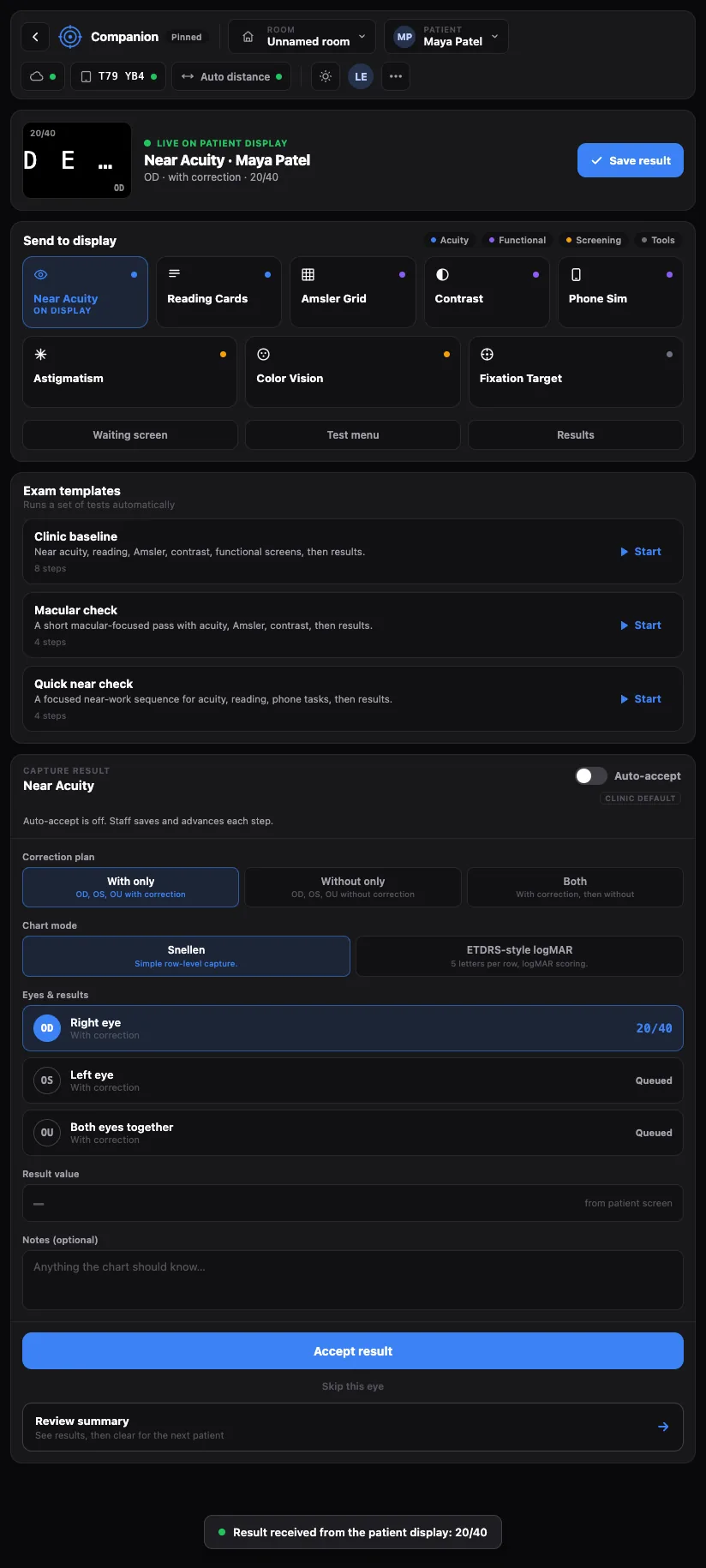Viewport: 706px width, 1568px height.
Task: Click the Amsler Grid icon
Action: (308, 275)
